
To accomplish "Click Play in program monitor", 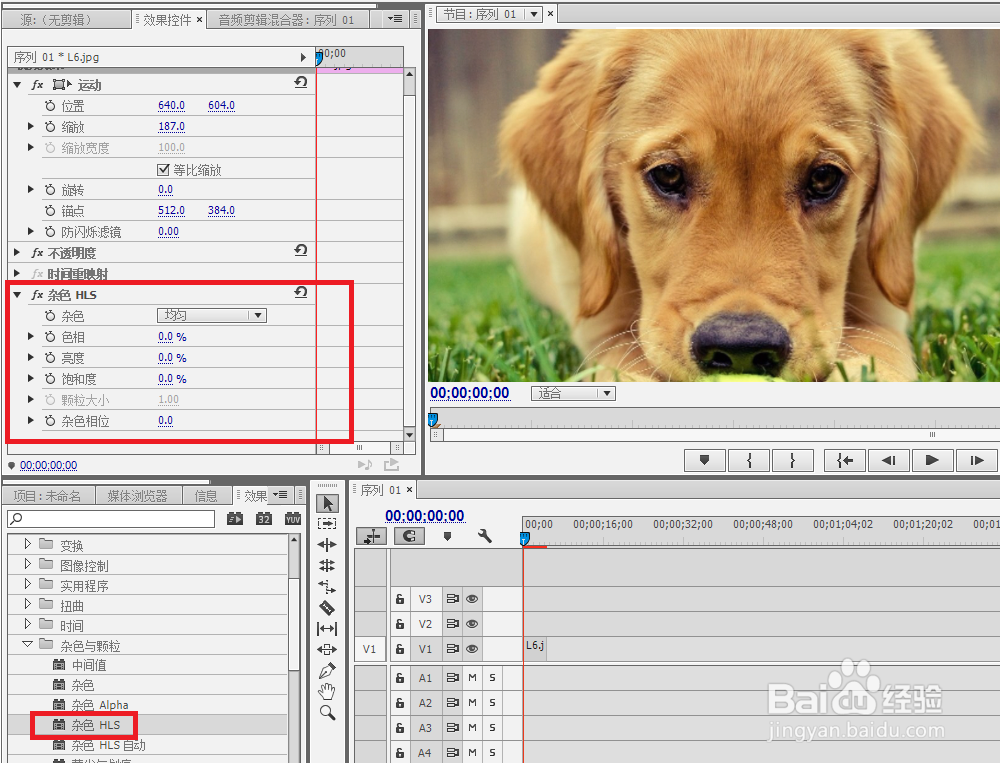I will coord(932,460).
